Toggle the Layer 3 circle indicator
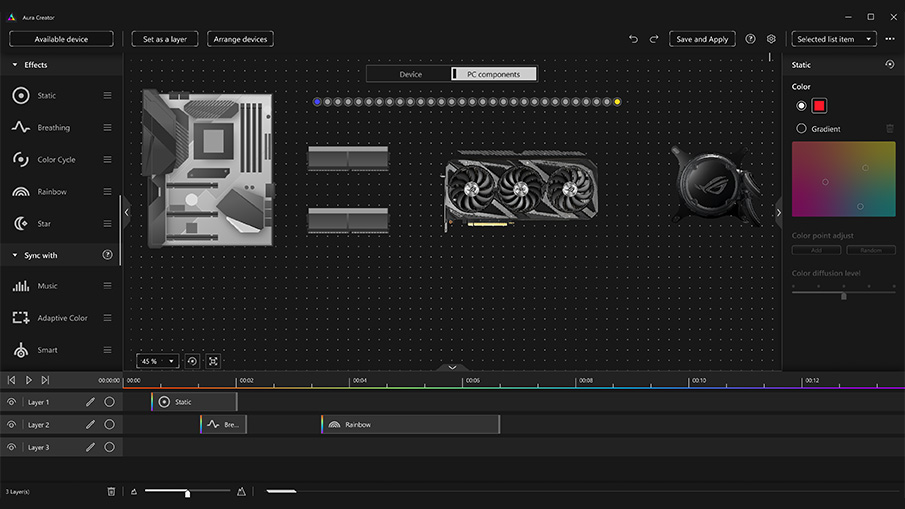The width and height of the screenshot is (905, 509). pos(109,447)
